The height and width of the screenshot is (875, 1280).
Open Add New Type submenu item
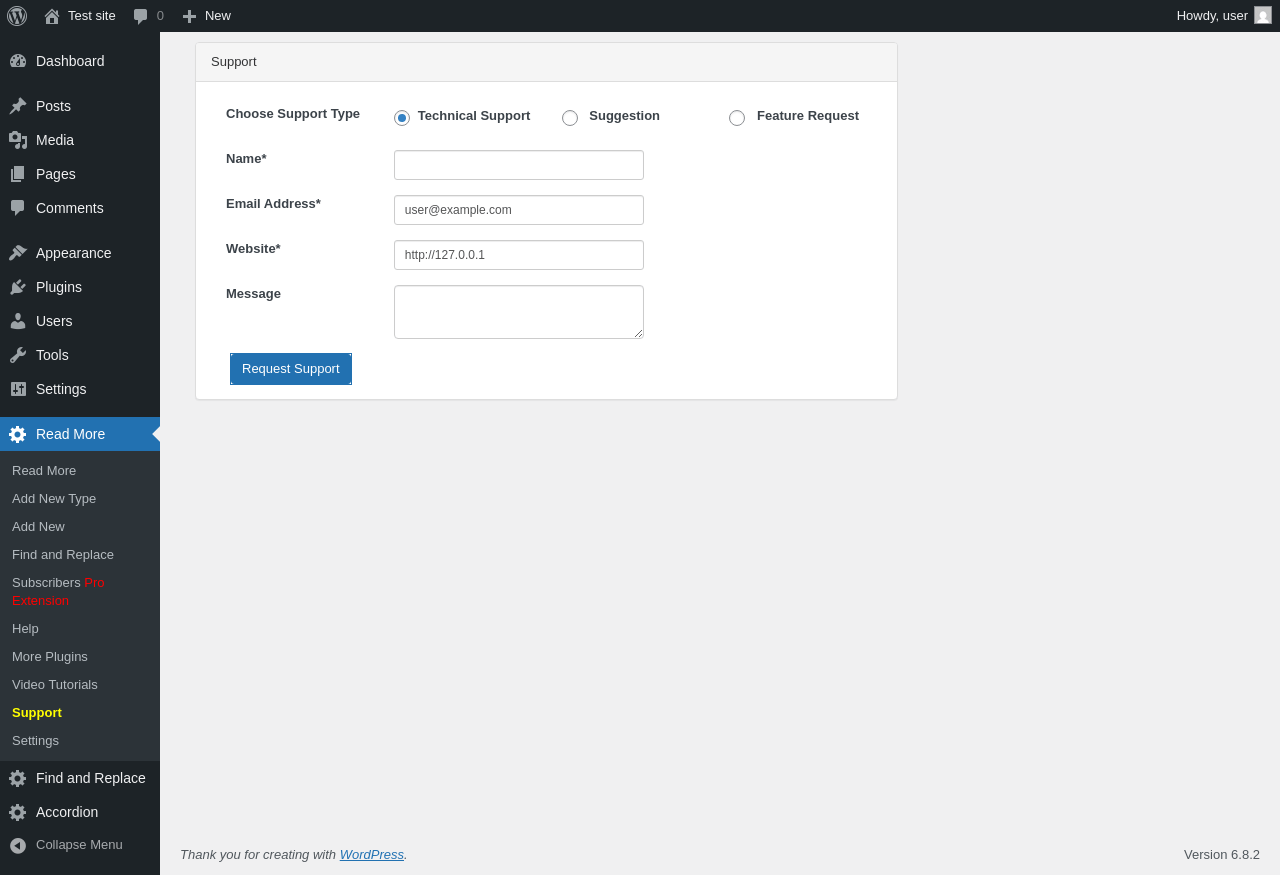pos(80,499)
